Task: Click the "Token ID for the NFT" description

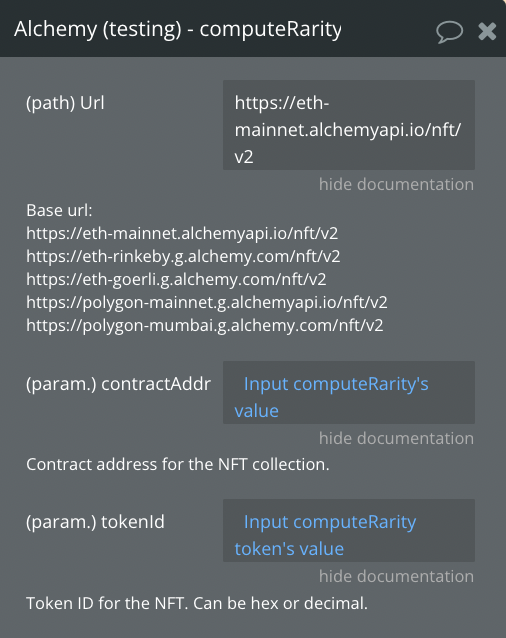Action: (197, 603)
